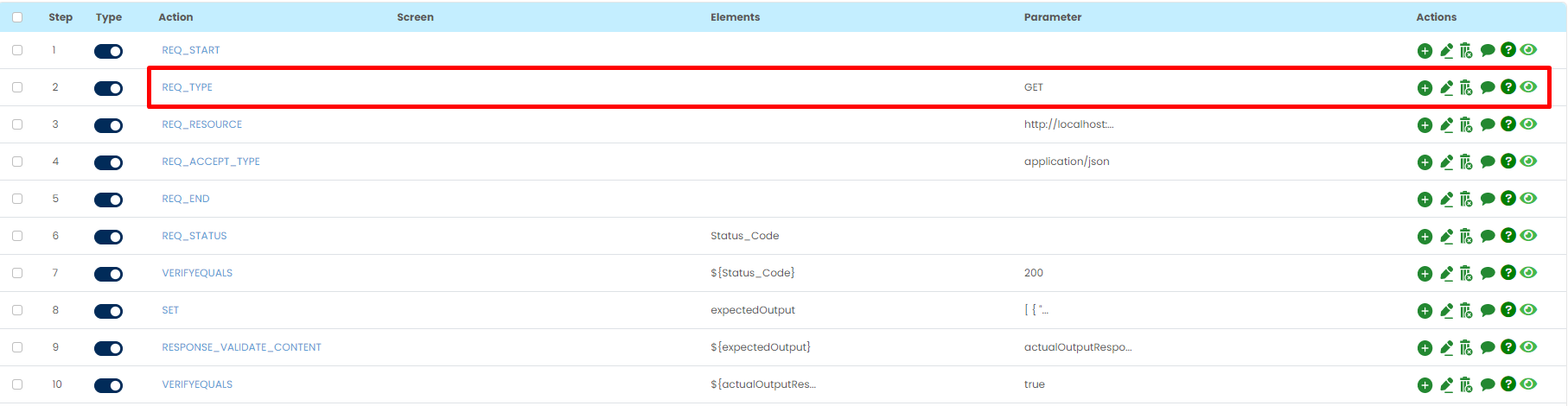Edit the REQ_TYPE step with pencil icon

click(x=1446, y=88)
